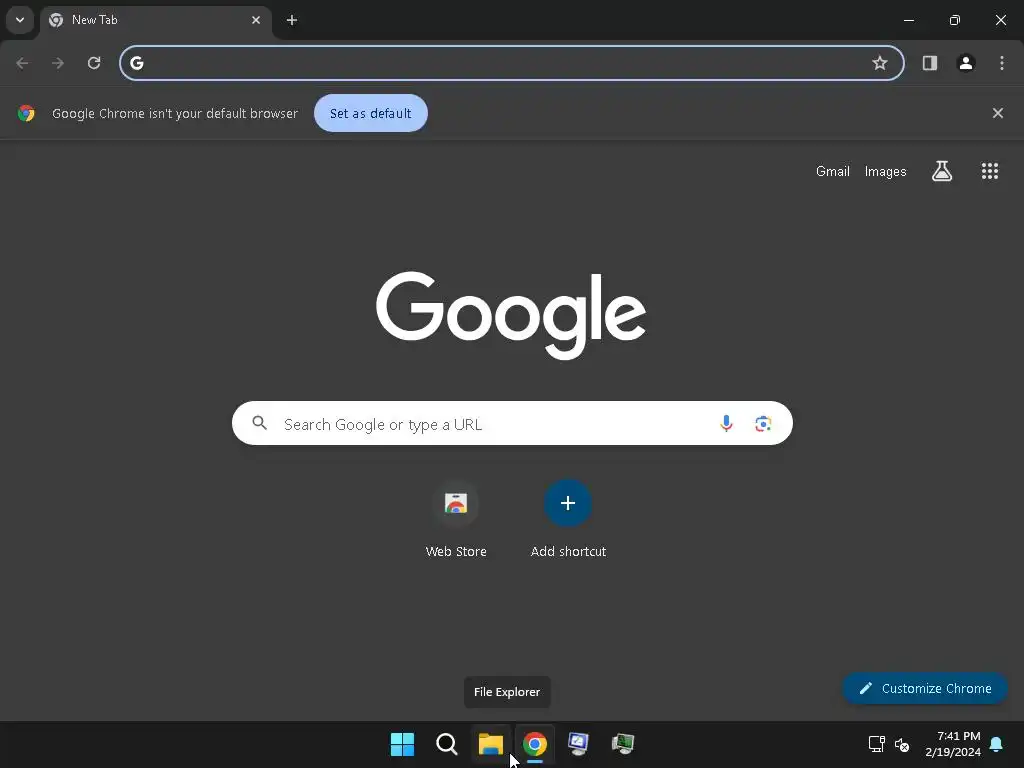The width and height of the screenshot is (1024, 768).
Task: Open Chrome's three-dot menu
Action: point(1002,63)
